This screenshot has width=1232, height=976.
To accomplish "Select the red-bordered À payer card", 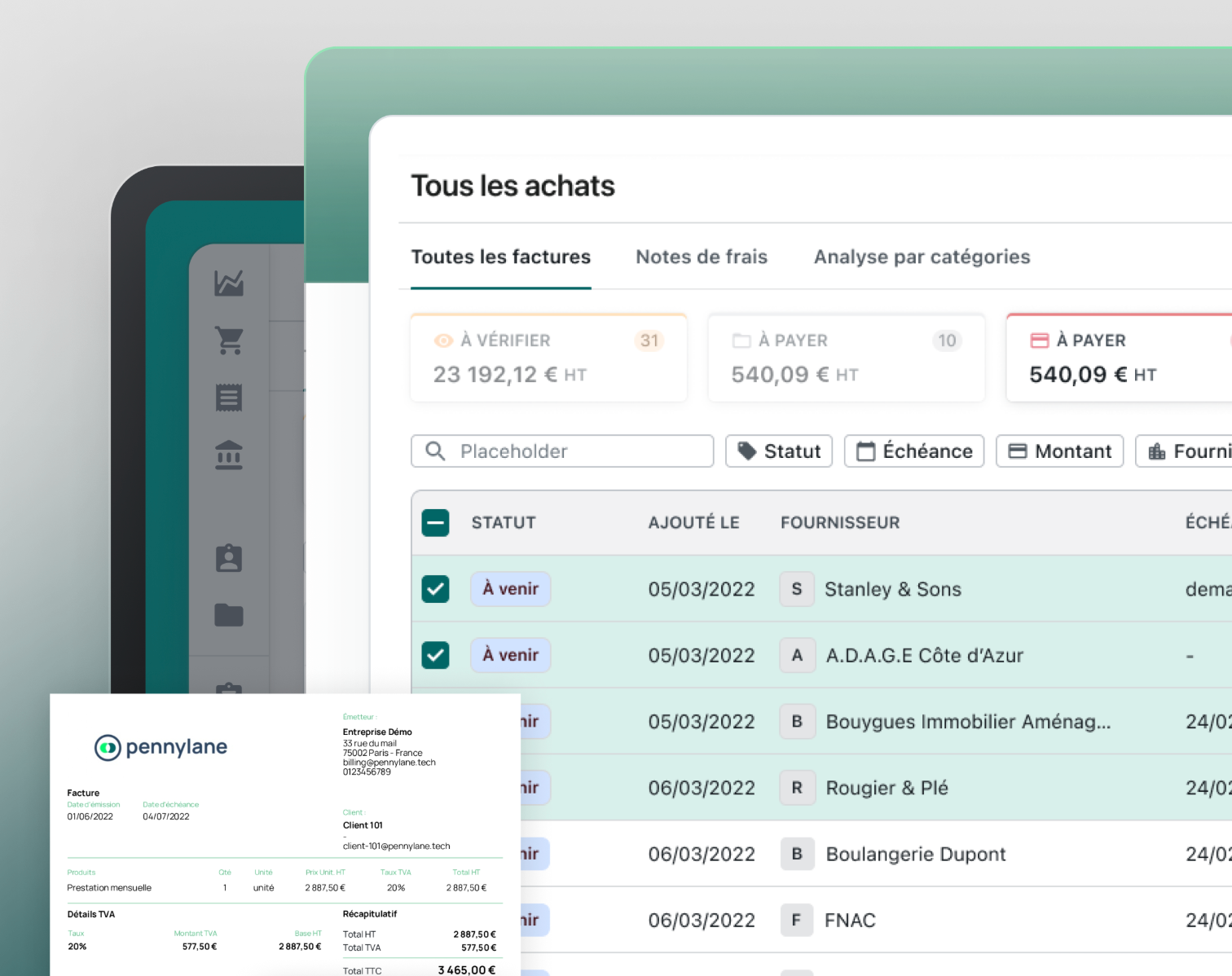I will point(1120,358).
